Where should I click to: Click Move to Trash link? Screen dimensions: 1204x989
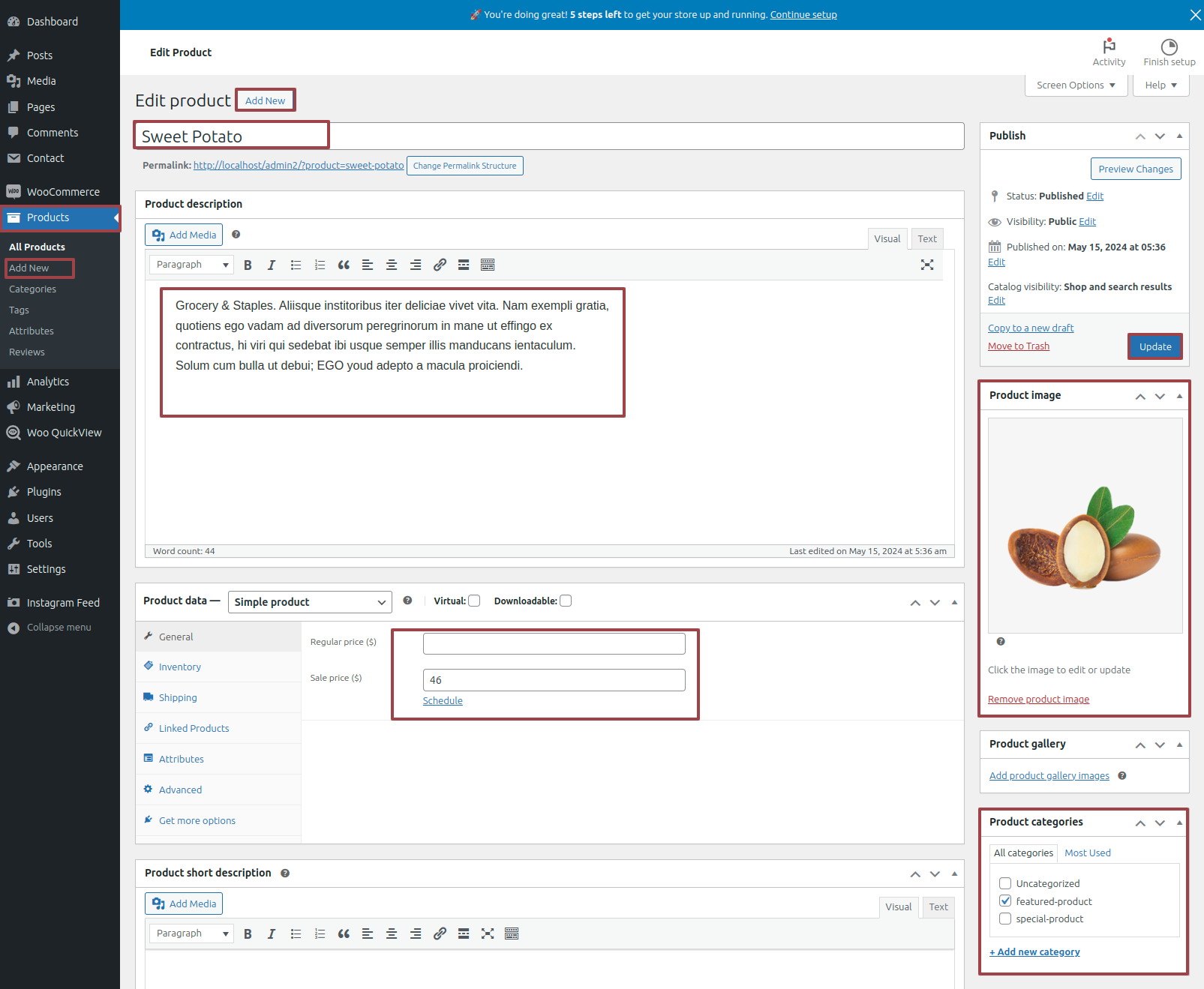[x=1019, y=346]
